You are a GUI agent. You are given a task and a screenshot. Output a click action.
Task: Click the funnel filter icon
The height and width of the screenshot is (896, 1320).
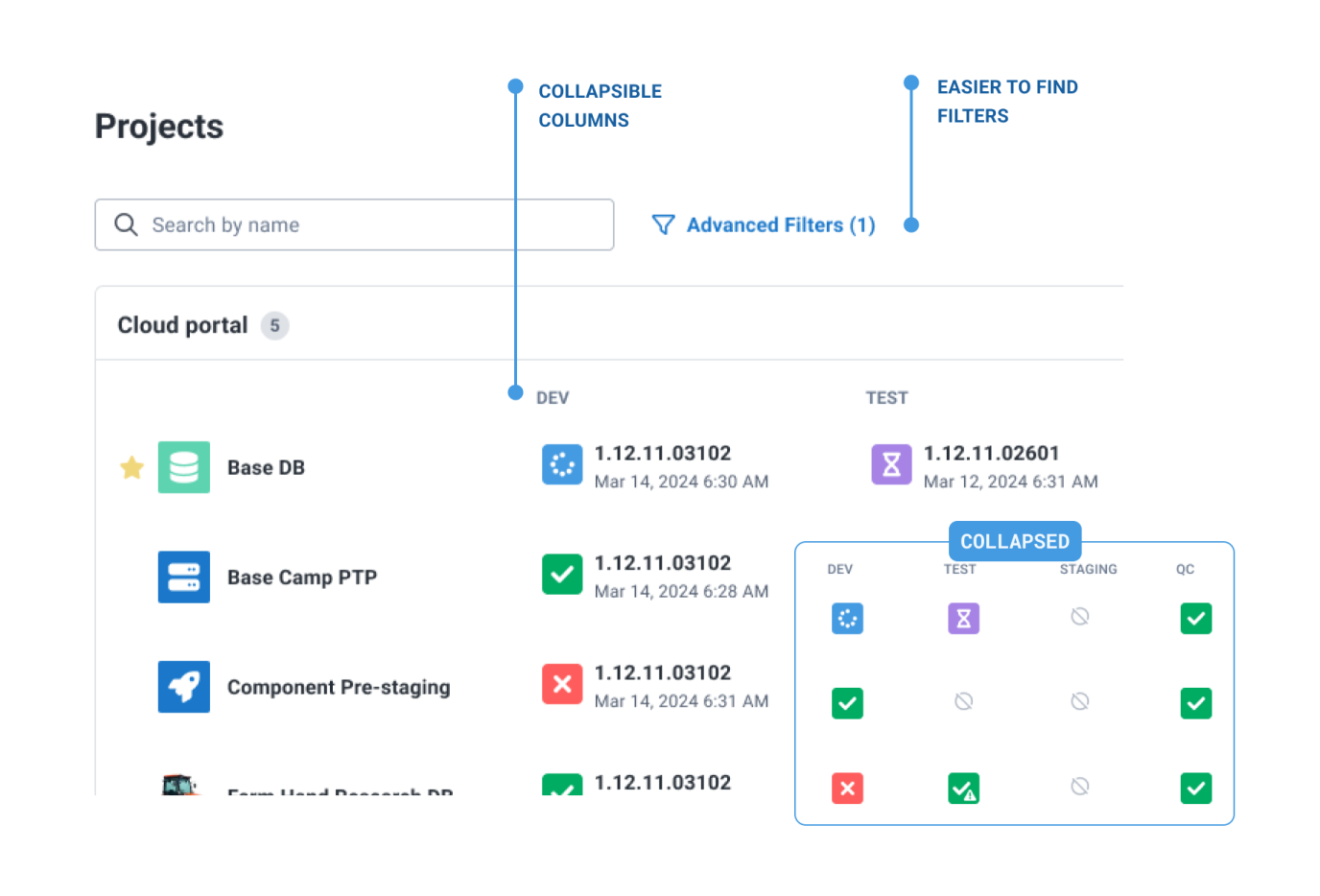(663, 225)
